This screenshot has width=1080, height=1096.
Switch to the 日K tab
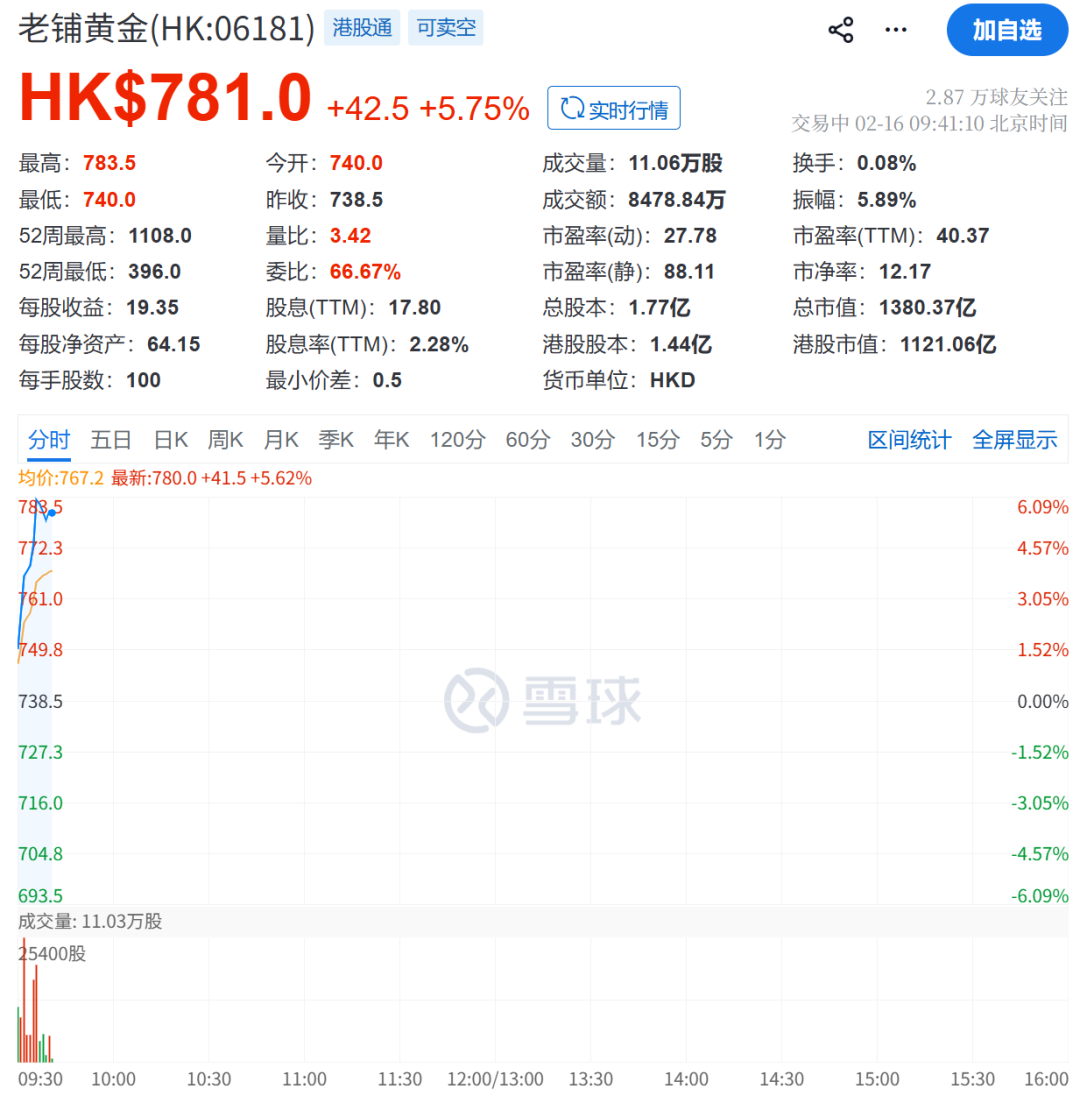pyautogui.click(x=171, y=440)
